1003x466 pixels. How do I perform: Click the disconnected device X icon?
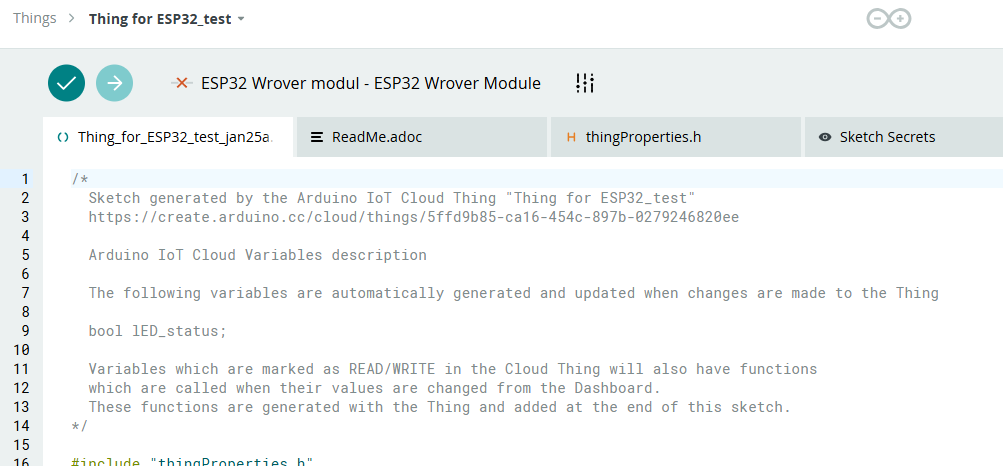(x=182, y=83)
